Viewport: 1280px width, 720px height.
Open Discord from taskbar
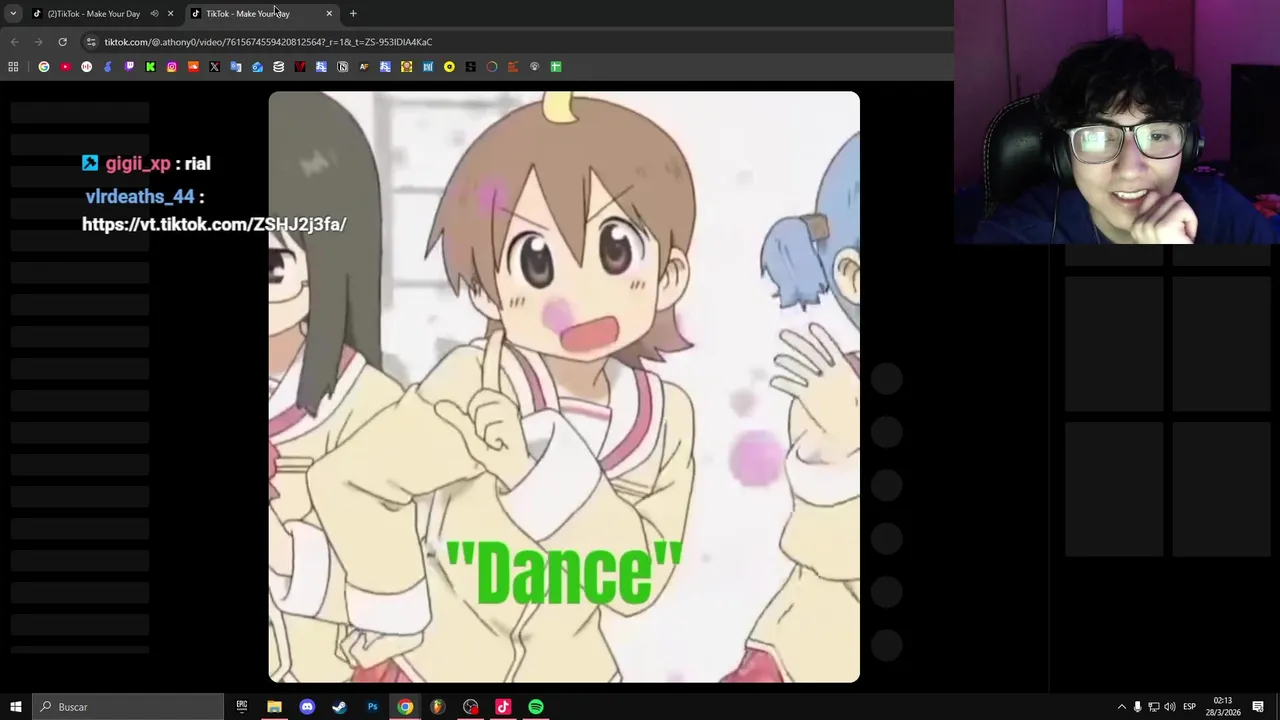click(x=307, y=707)
